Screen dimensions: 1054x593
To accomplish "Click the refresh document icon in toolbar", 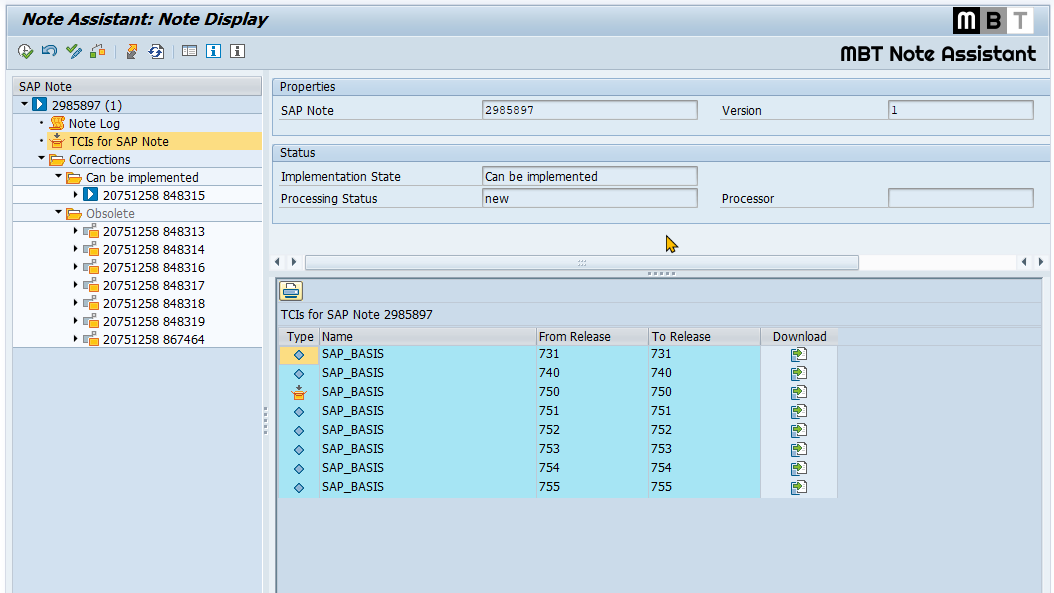I will pos(156,51).
